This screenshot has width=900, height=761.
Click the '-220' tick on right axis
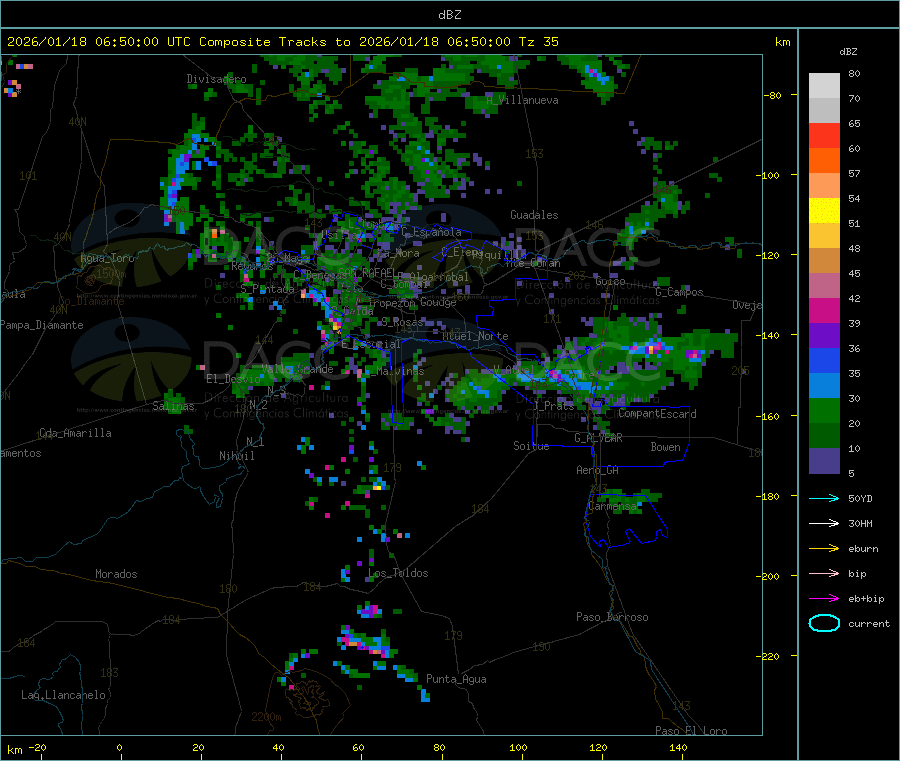click(x=767, y=656)
